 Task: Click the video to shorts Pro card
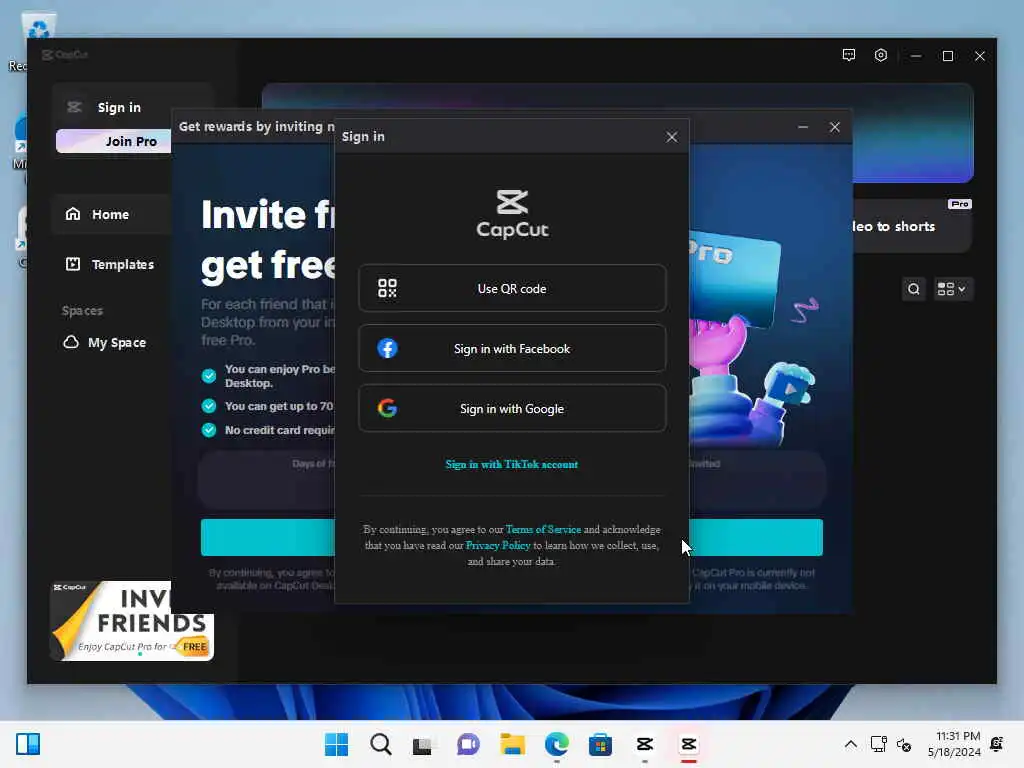tap(912, 226)
